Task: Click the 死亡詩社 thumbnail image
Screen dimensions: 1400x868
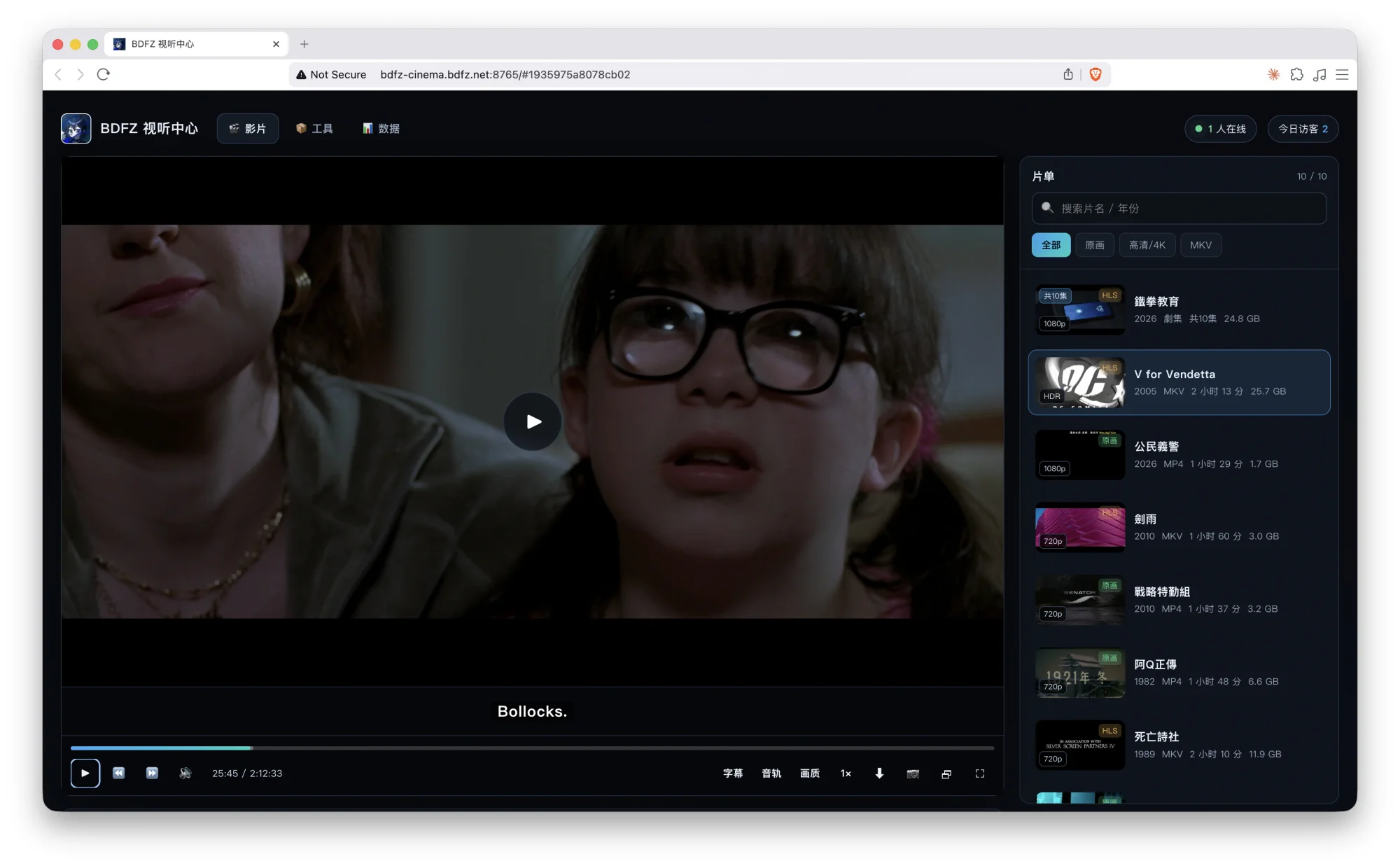Action: [x=1080, y=745]
